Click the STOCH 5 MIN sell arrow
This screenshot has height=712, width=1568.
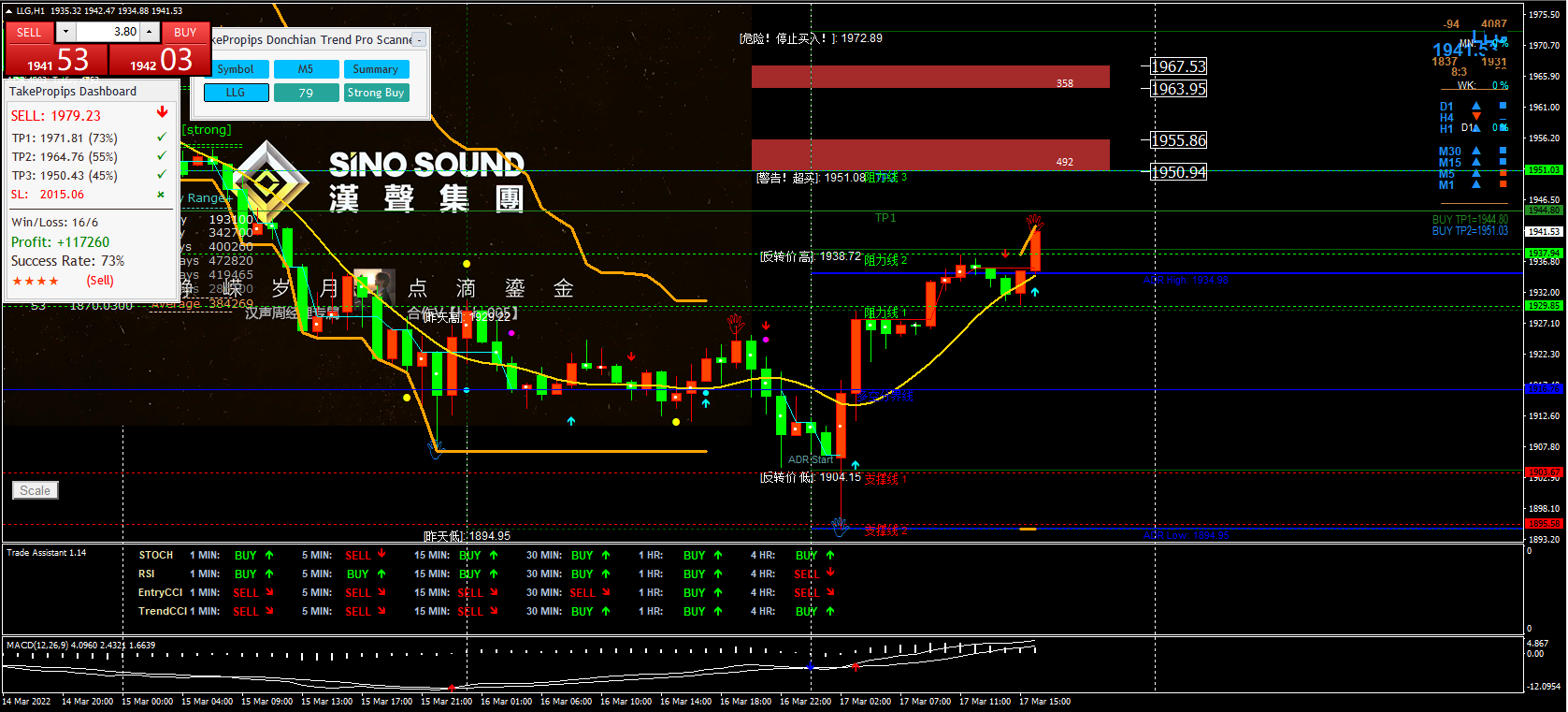click(x=381, y=554)
